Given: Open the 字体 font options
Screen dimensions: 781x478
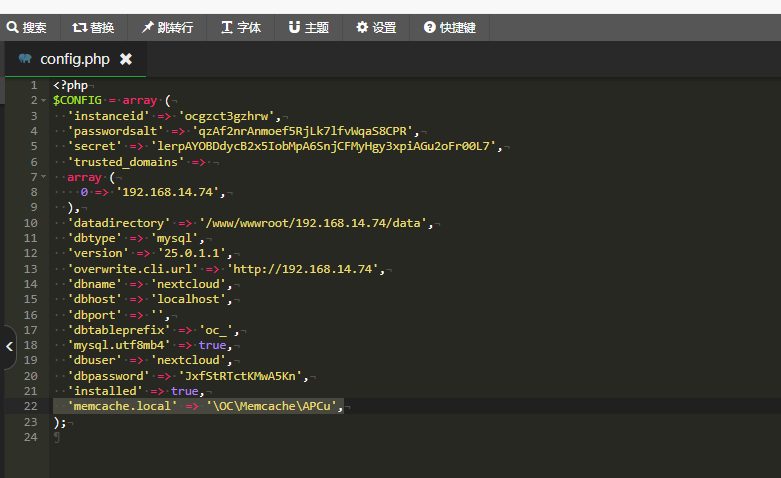Looking at the screenshot, I should point(241,28).
